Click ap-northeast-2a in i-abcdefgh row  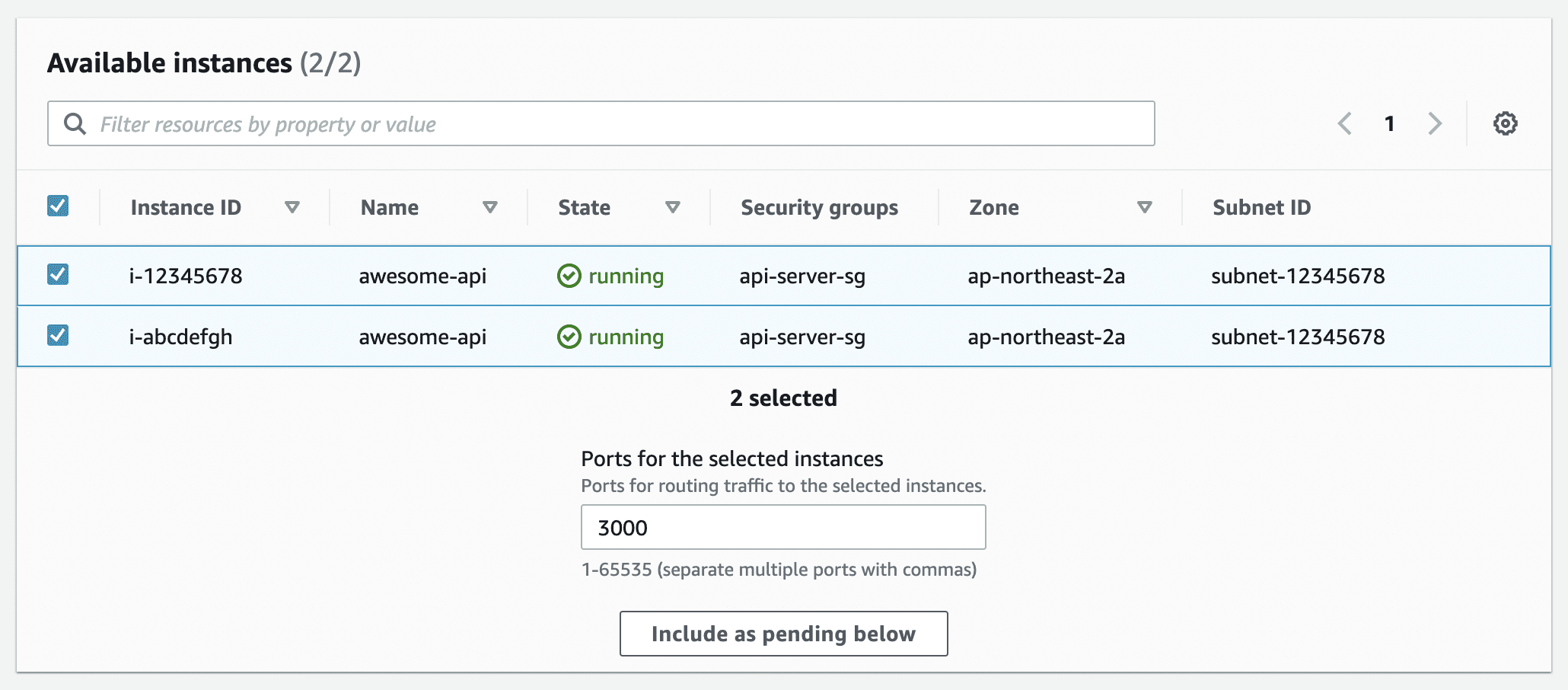[1046, 337]
